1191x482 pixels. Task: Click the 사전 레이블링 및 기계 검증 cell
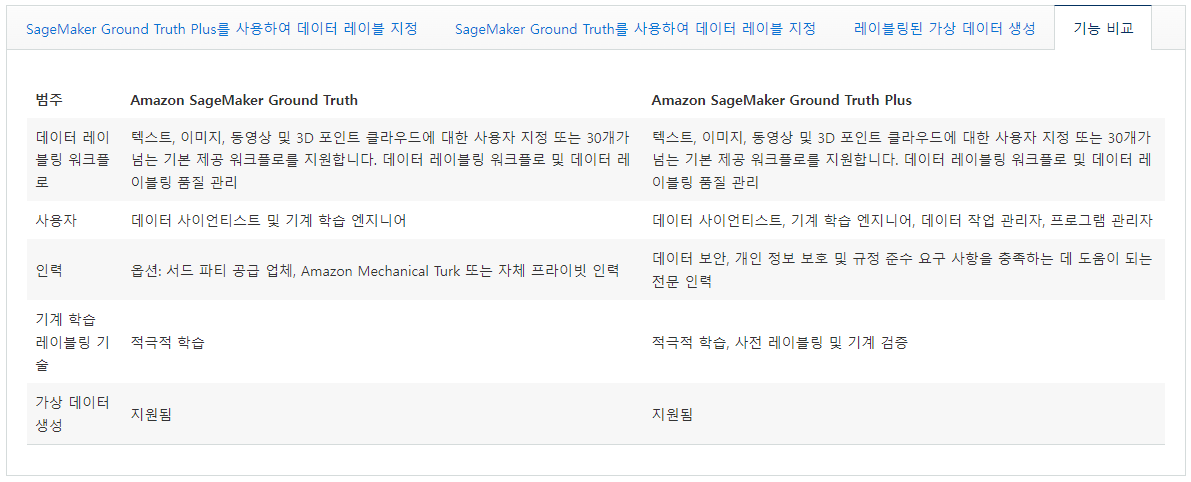tap(780, 342)
